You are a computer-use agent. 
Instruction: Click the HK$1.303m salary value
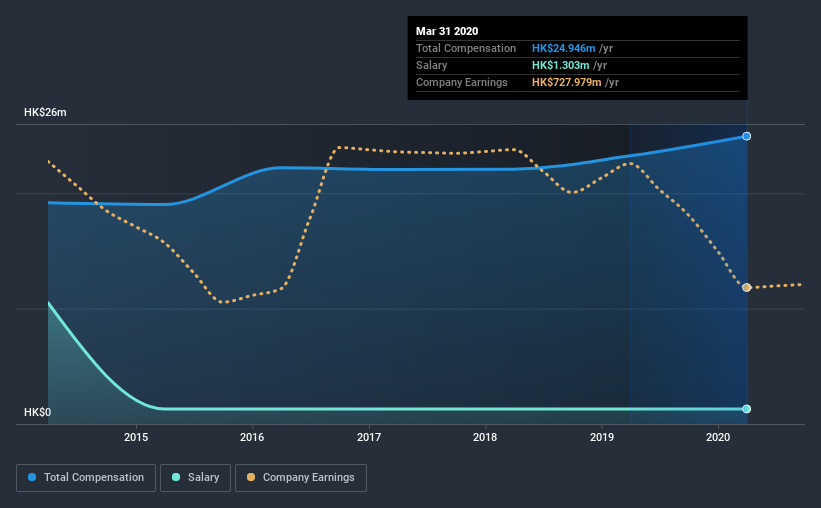coord(561,65)
